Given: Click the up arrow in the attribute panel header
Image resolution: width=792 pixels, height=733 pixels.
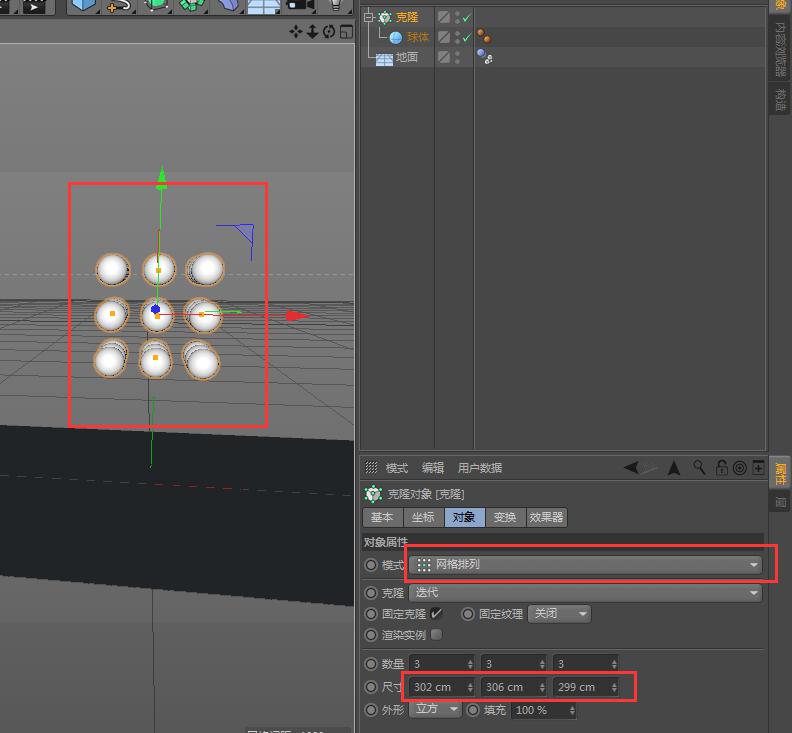Looking at the screenshot, I should tap(674, 467).
